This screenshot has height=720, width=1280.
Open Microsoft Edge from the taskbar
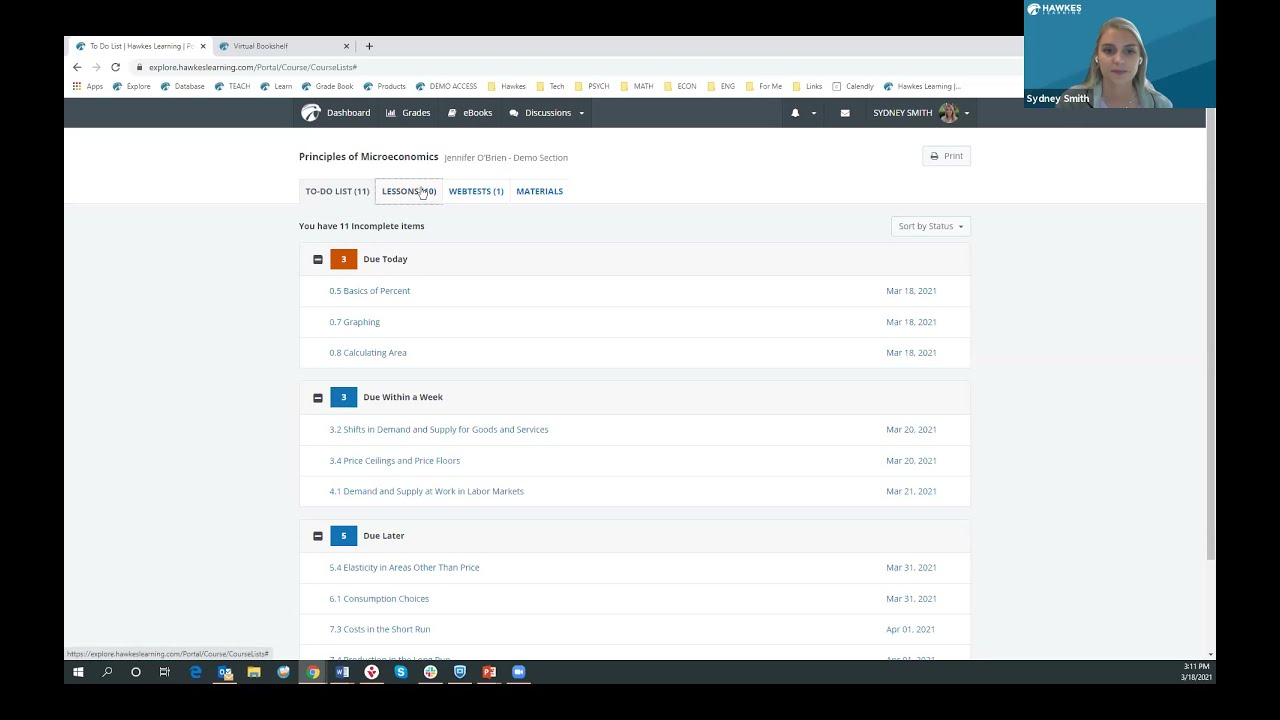[x=195, y=672]
